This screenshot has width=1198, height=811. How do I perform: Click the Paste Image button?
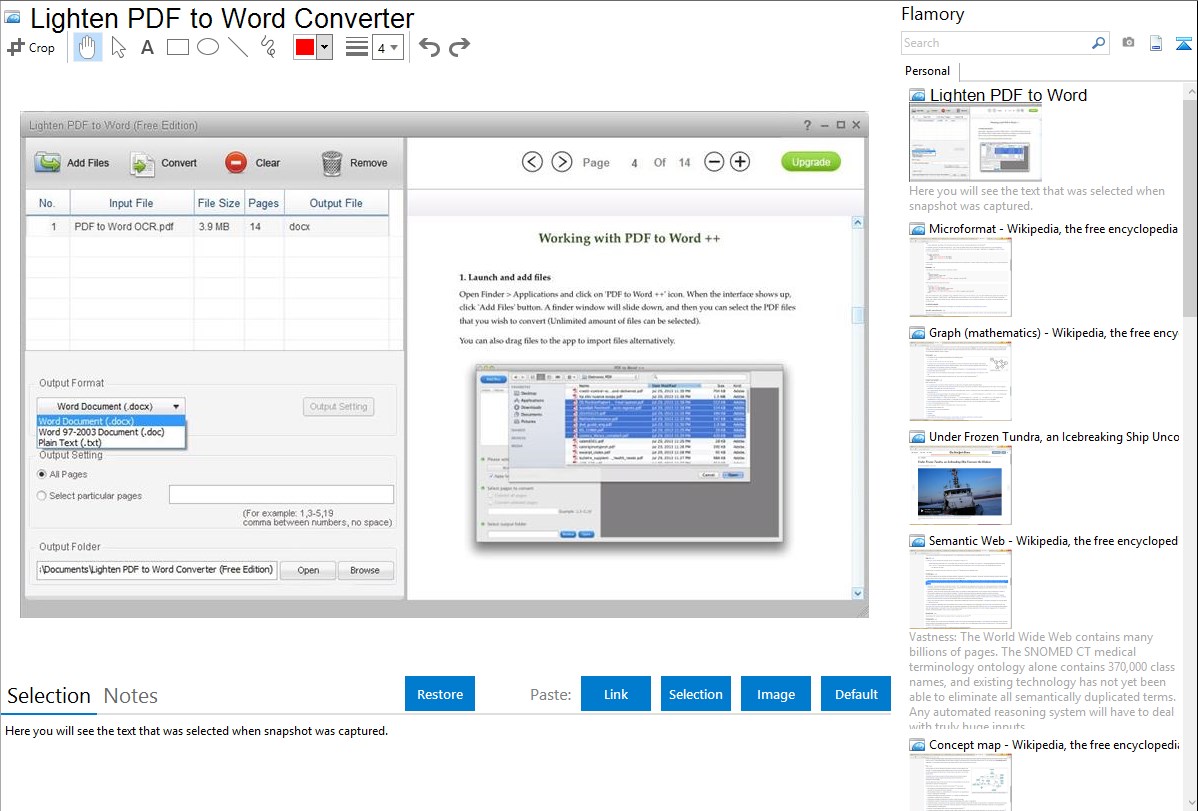pos(775,694)
